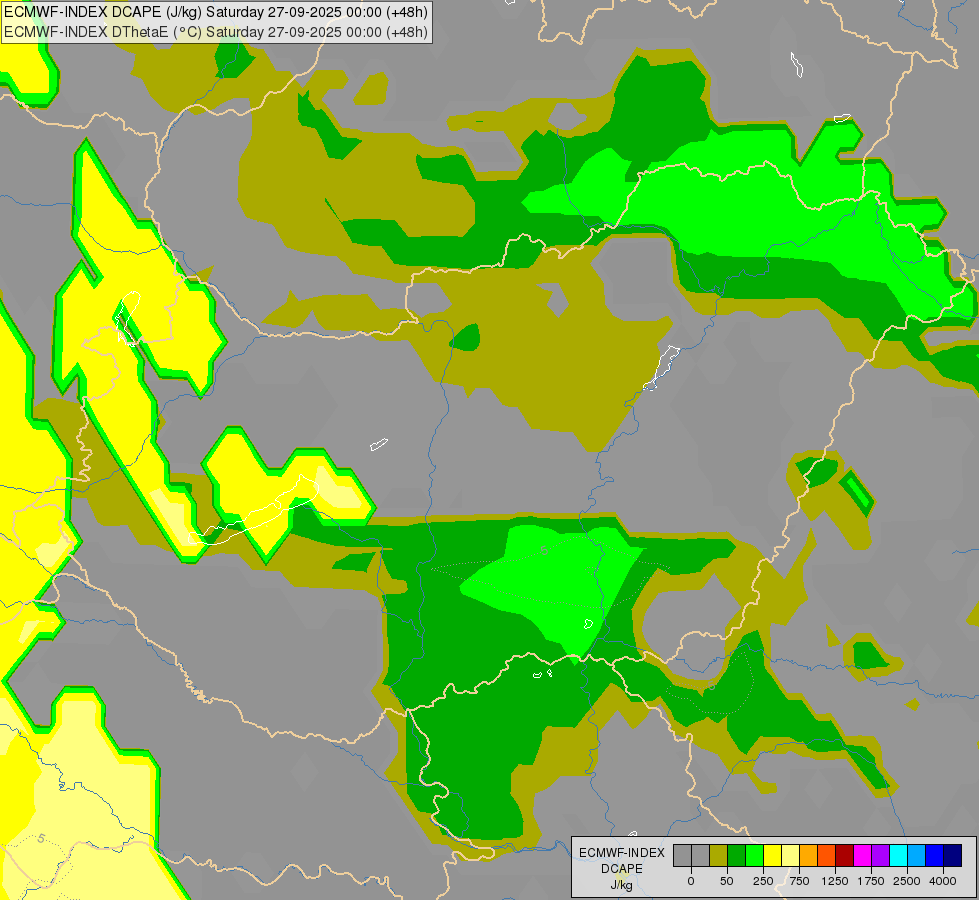Click the olive color swatch in the legend
The width and height of the screenshot is (979, 900).
pyautogui.click(x=719, y=855)
